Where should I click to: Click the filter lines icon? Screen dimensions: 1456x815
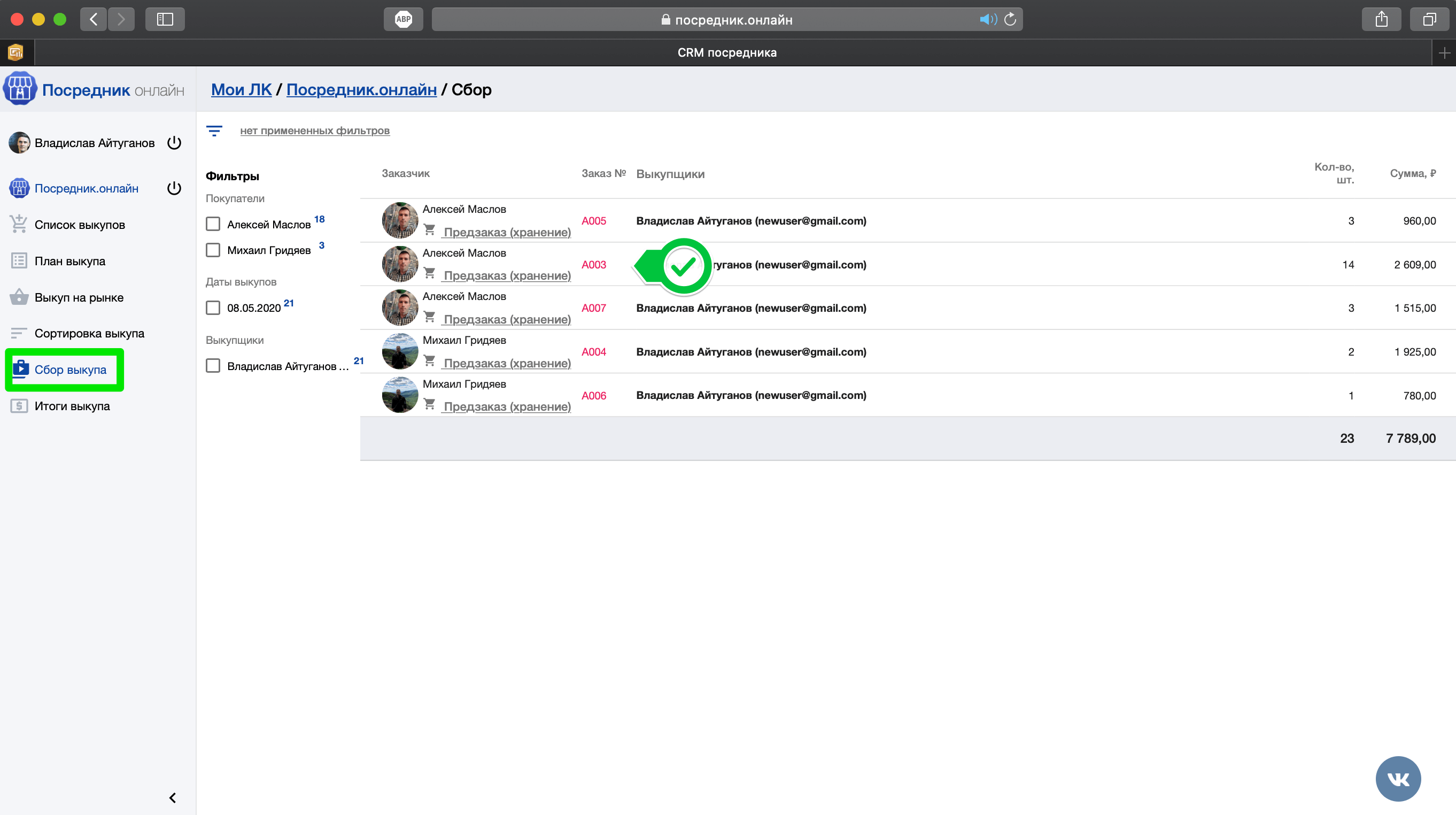click(x=214, y=130)
